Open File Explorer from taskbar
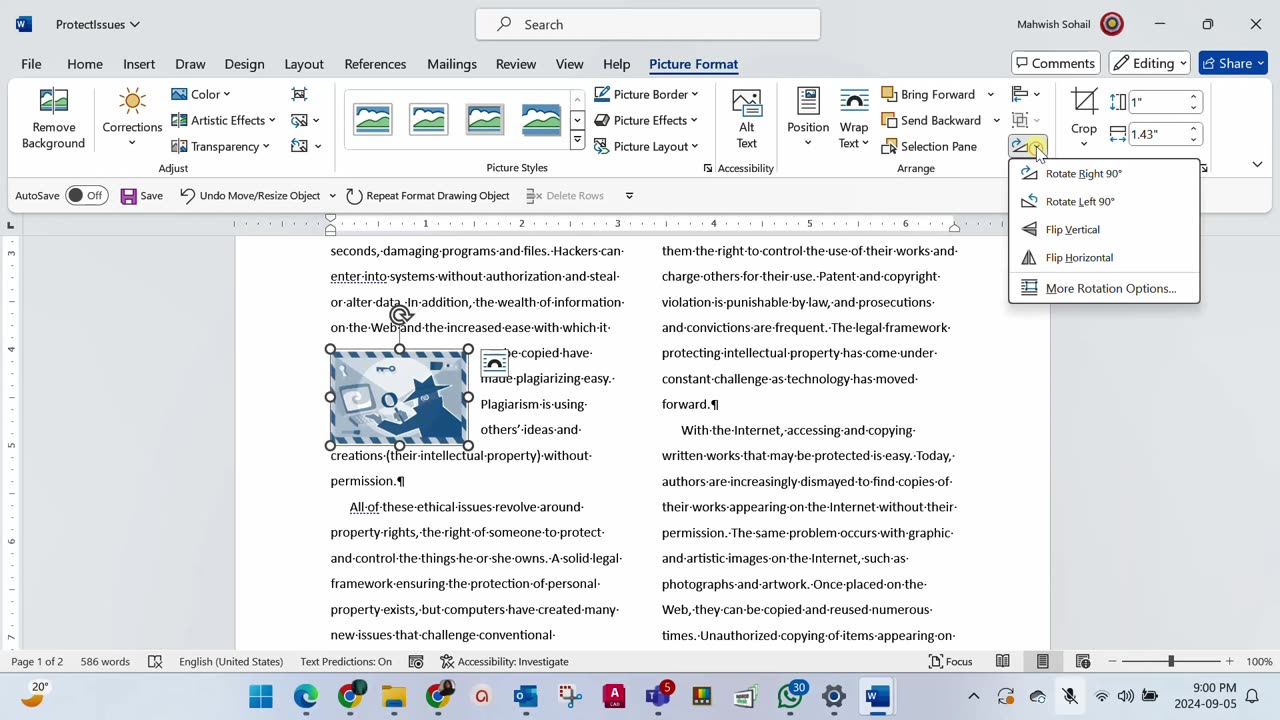 coord(393,696)
